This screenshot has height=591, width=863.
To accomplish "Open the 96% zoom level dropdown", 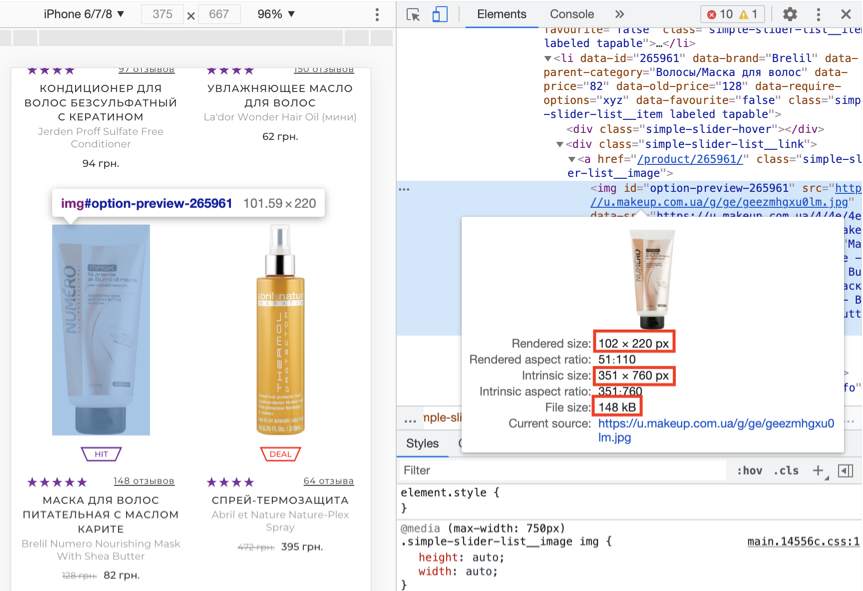I will pos(276,15).
